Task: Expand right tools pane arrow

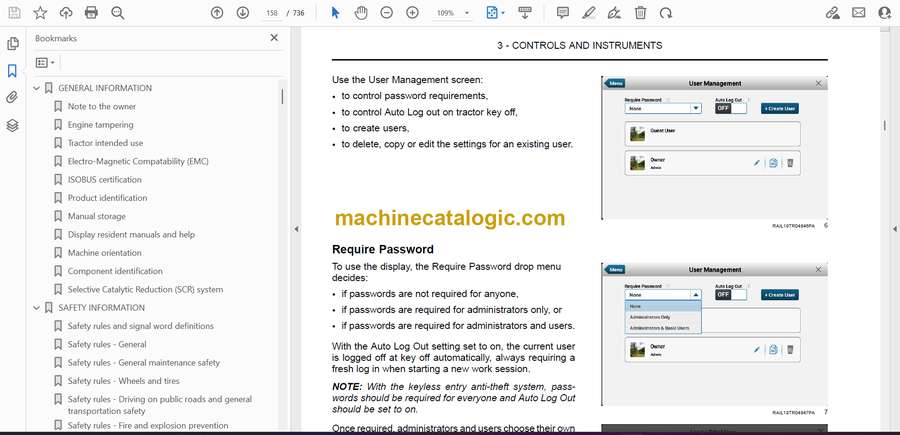Action: [x=894, y=229]
